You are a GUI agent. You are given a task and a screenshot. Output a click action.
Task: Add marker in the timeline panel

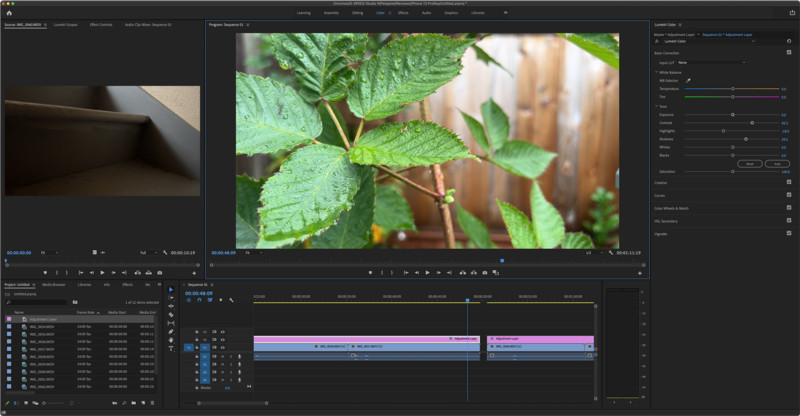[x=220, y=300]
